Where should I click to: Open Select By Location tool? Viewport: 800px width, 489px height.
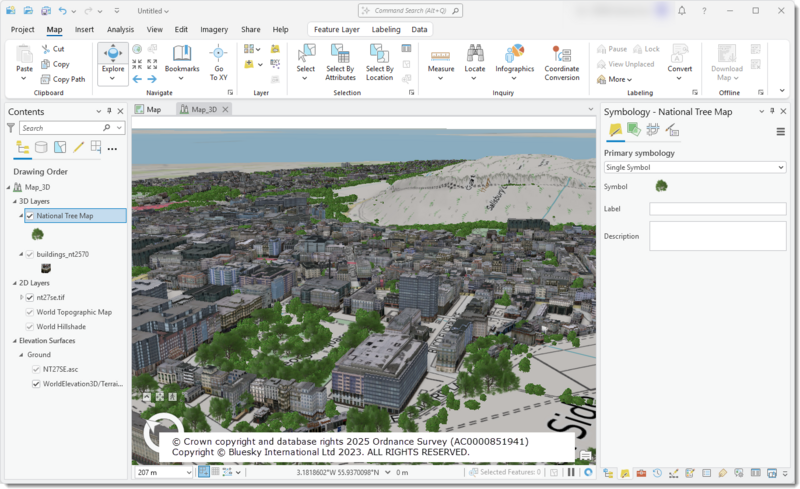pos(379,57)
